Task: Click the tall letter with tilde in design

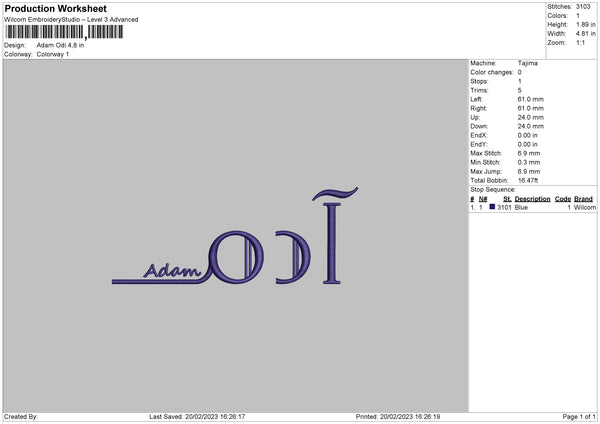Action: tap(334, 235)
